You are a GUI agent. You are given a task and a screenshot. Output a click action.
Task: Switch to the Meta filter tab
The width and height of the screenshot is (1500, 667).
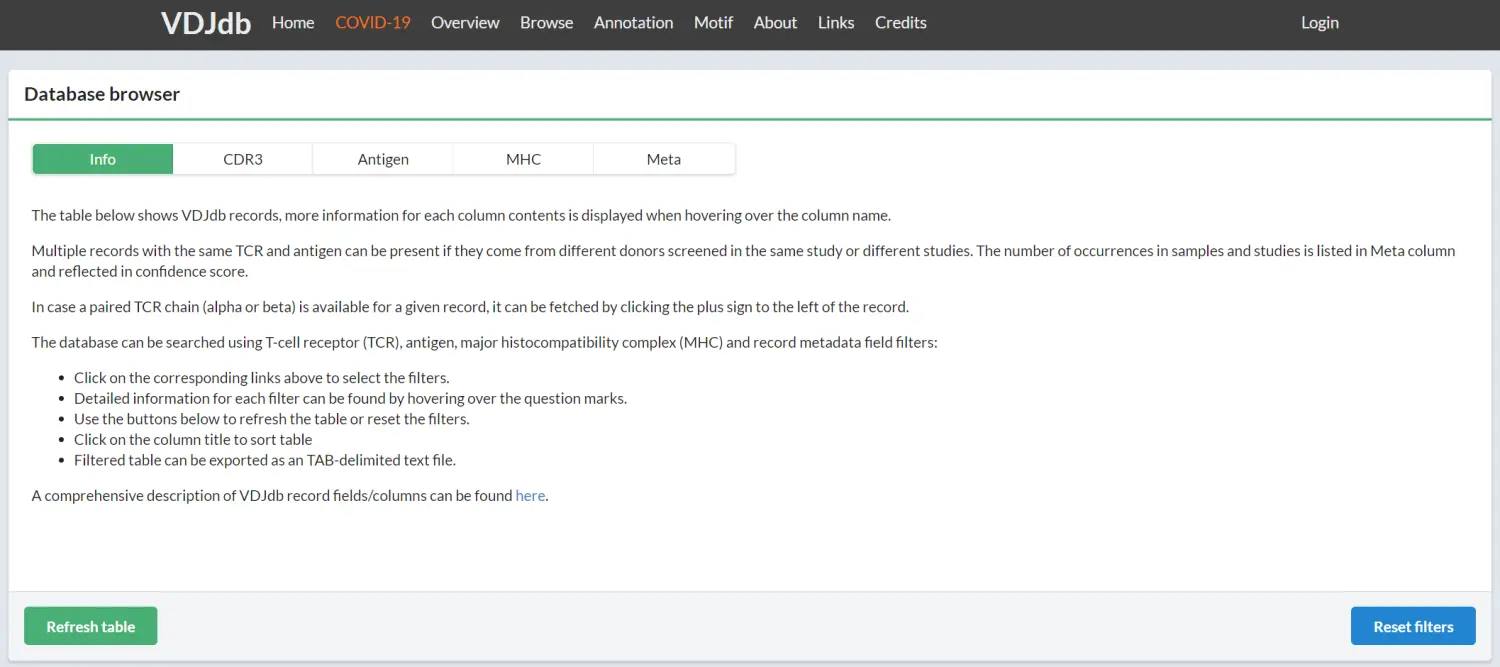coord(664,159)
